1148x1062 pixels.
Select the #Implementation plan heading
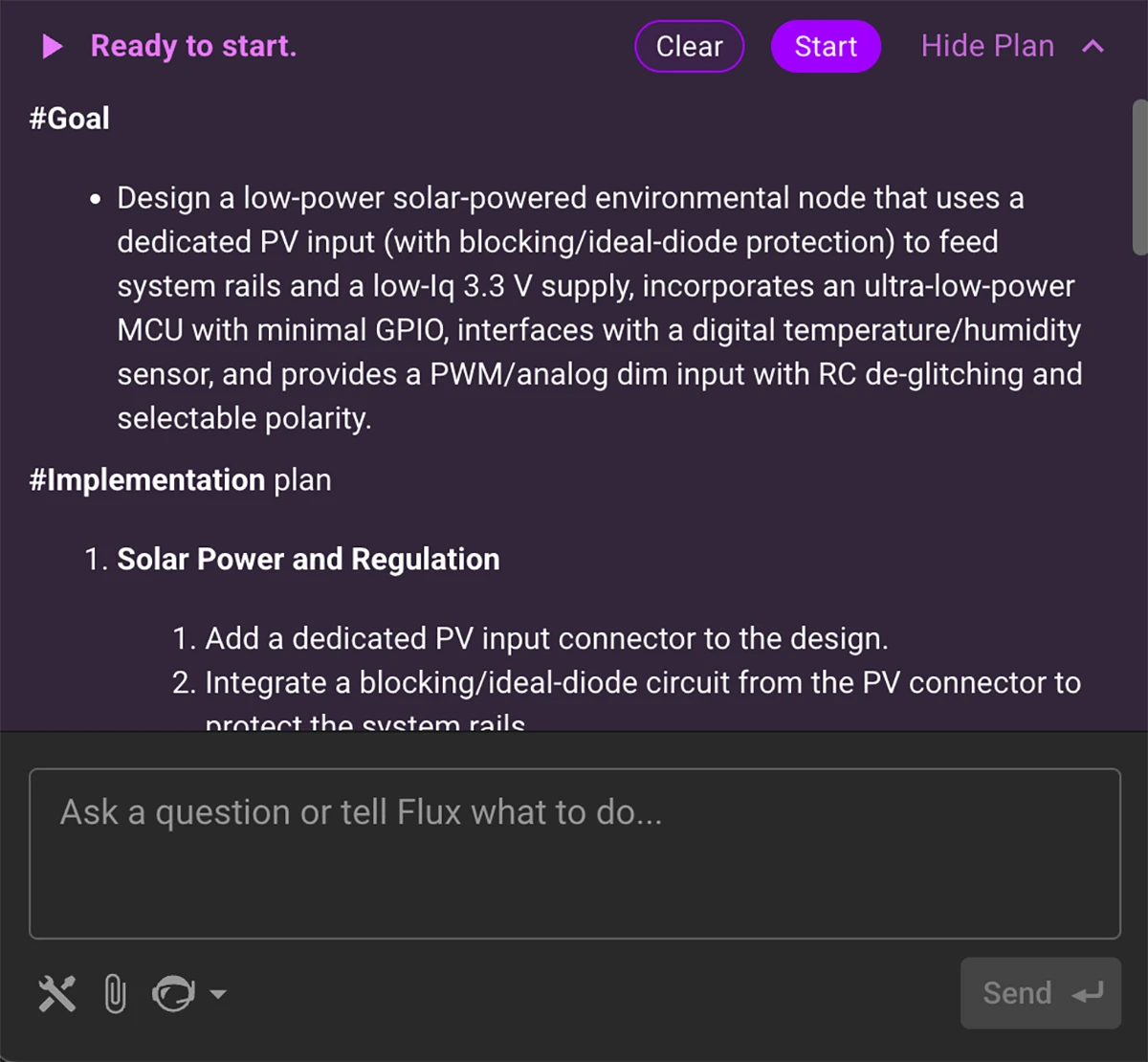180,479
